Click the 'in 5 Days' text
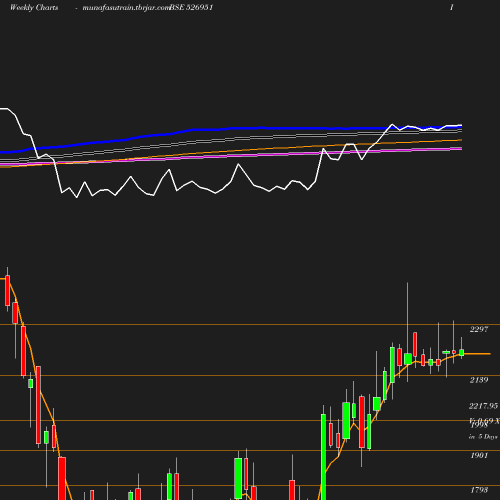500x500 pixels. coord(483,436)
